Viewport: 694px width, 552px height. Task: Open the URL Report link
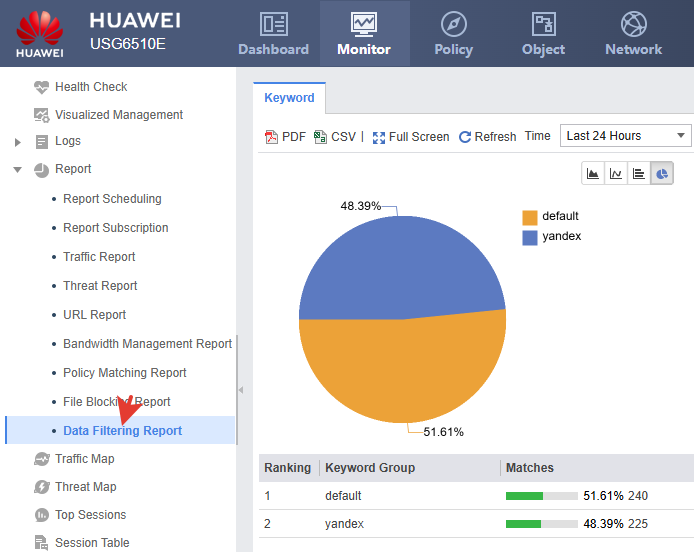pos(94,315)
